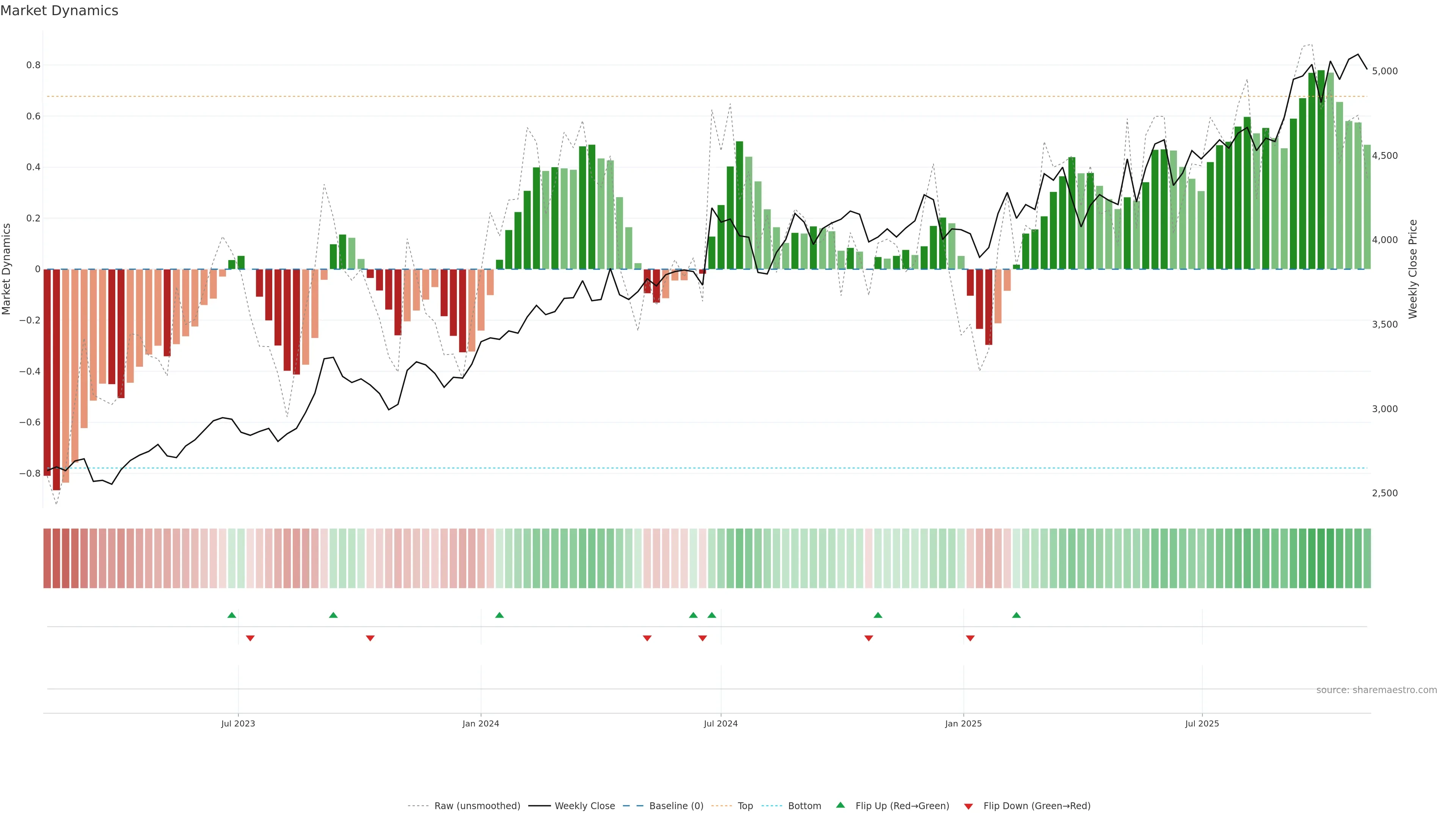This screenshot has width=1456, height=819.
Task: Click the Weekly Close Price axis title
Action: click(1412, 269)
